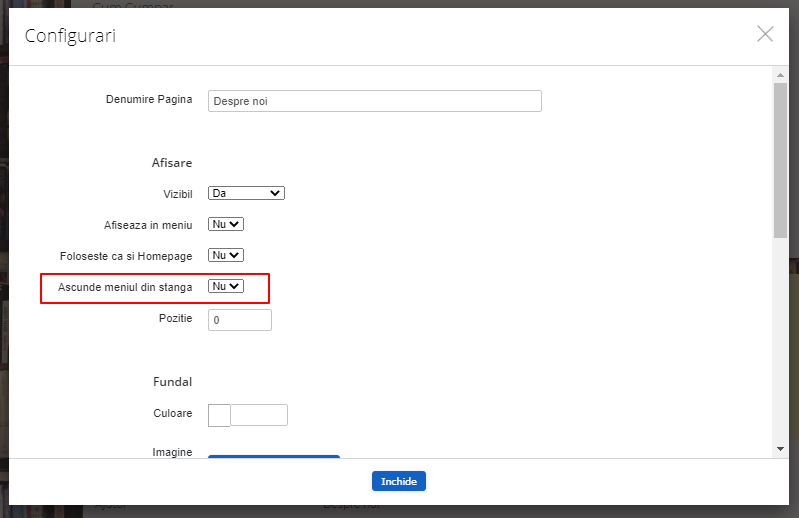
Task: Click the Configurari dialog title
Action: [70, 36]
